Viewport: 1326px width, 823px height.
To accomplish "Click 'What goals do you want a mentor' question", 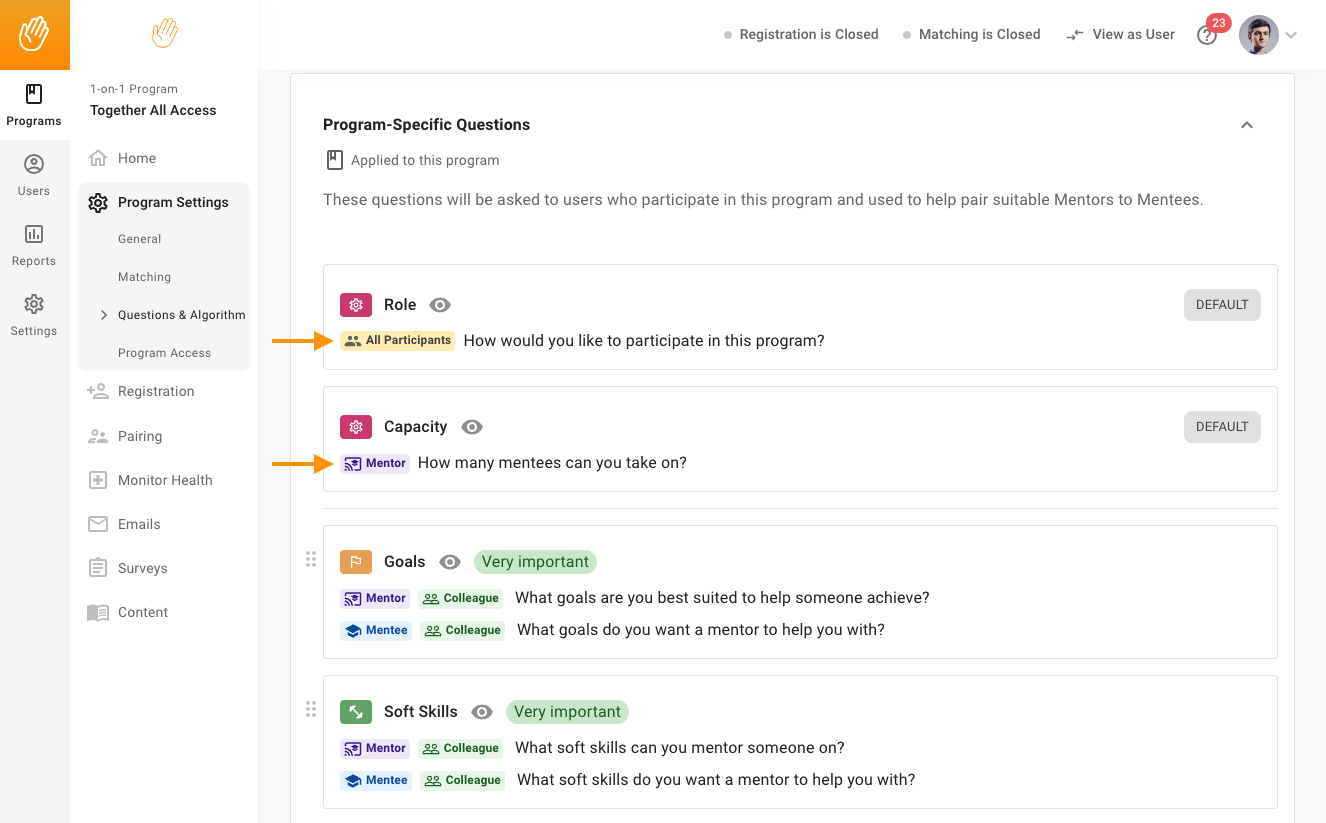I will (701, 630).
